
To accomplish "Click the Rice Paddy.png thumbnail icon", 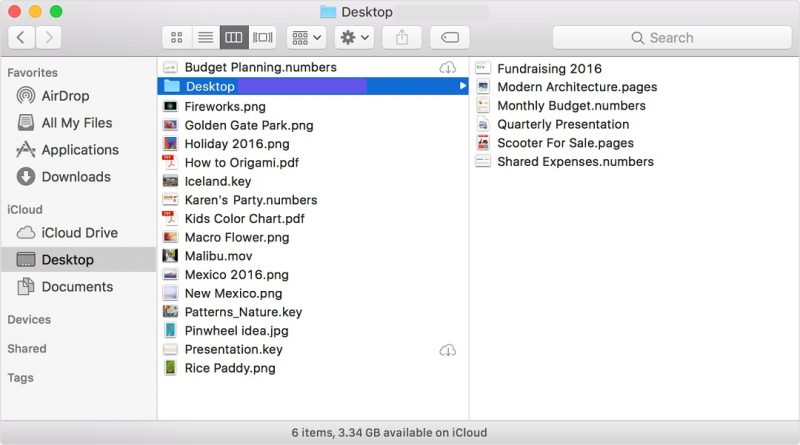I will (x=170, y=368).
